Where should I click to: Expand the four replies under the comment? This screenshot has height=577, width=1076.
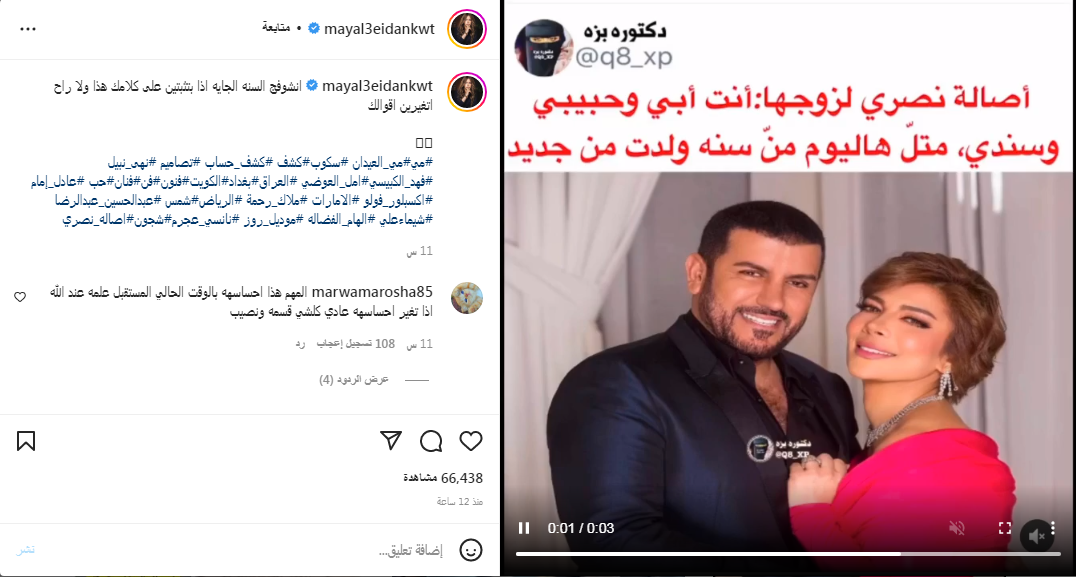coord(354,379)
